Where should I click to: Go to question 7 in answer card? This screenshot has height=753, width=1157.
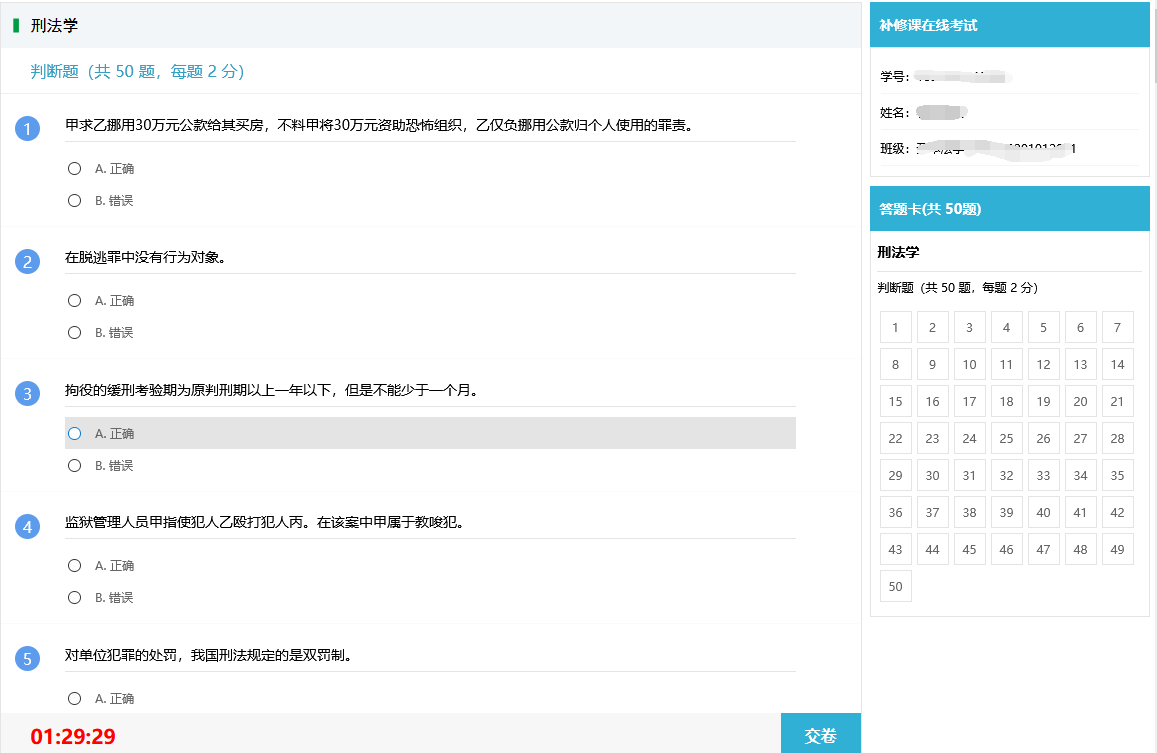(x=1117, y=328)
